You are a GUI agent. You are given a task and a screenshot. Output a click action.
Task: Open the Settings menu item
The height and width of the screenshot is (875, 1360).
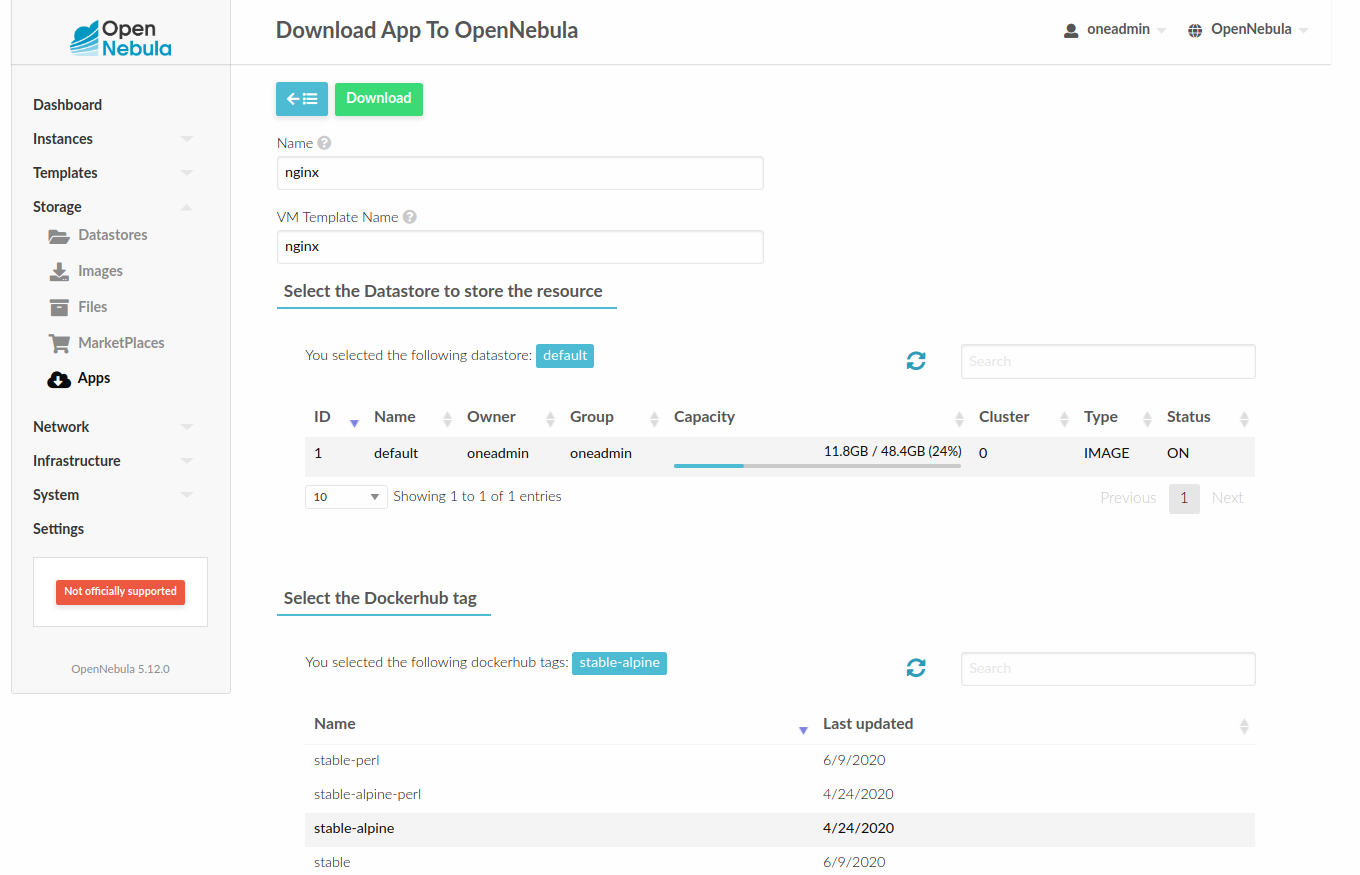[x=58, y=529]
